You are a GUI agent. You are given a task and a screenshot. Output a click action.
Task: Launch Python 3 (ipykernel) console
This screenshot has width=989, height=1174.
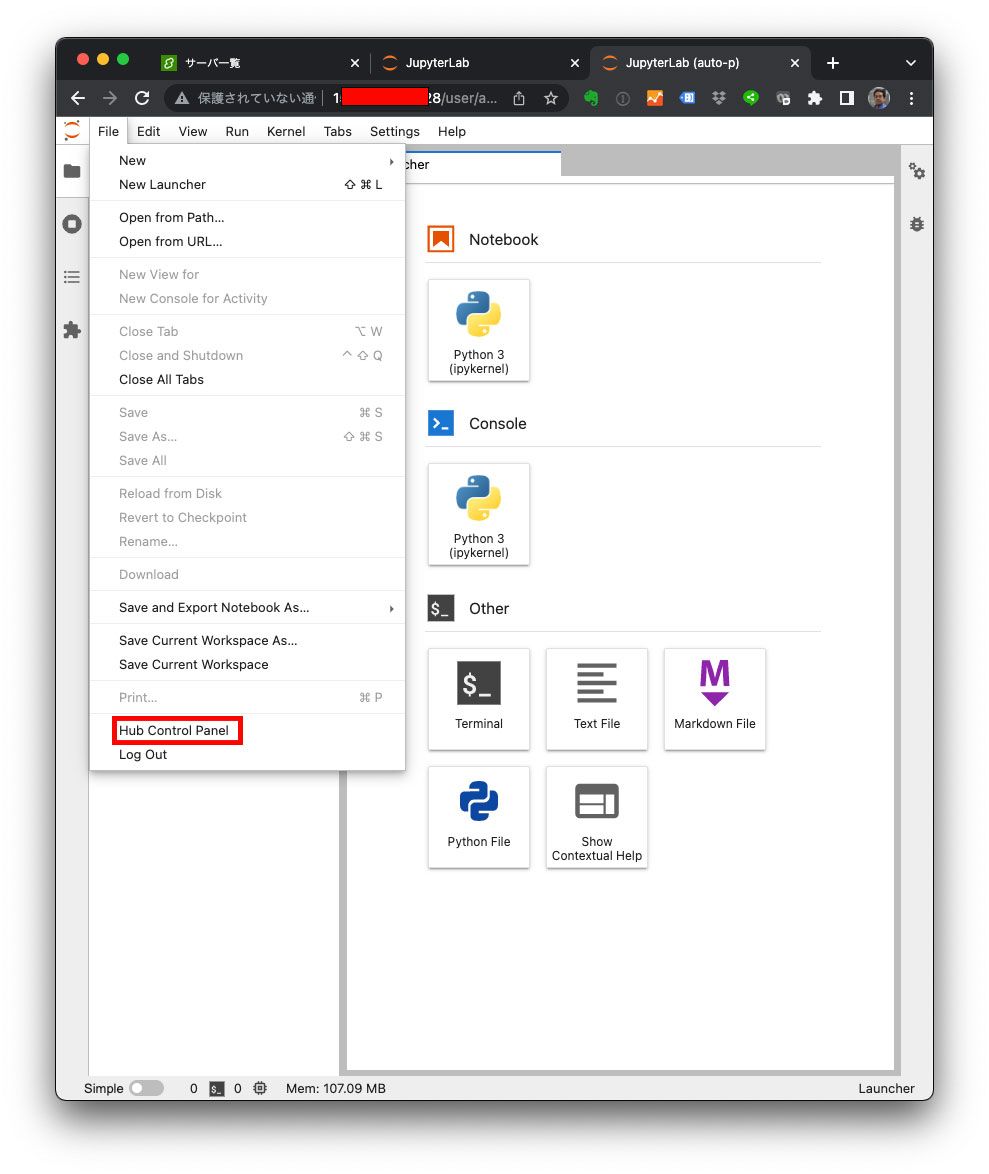[x=478, y=514]
